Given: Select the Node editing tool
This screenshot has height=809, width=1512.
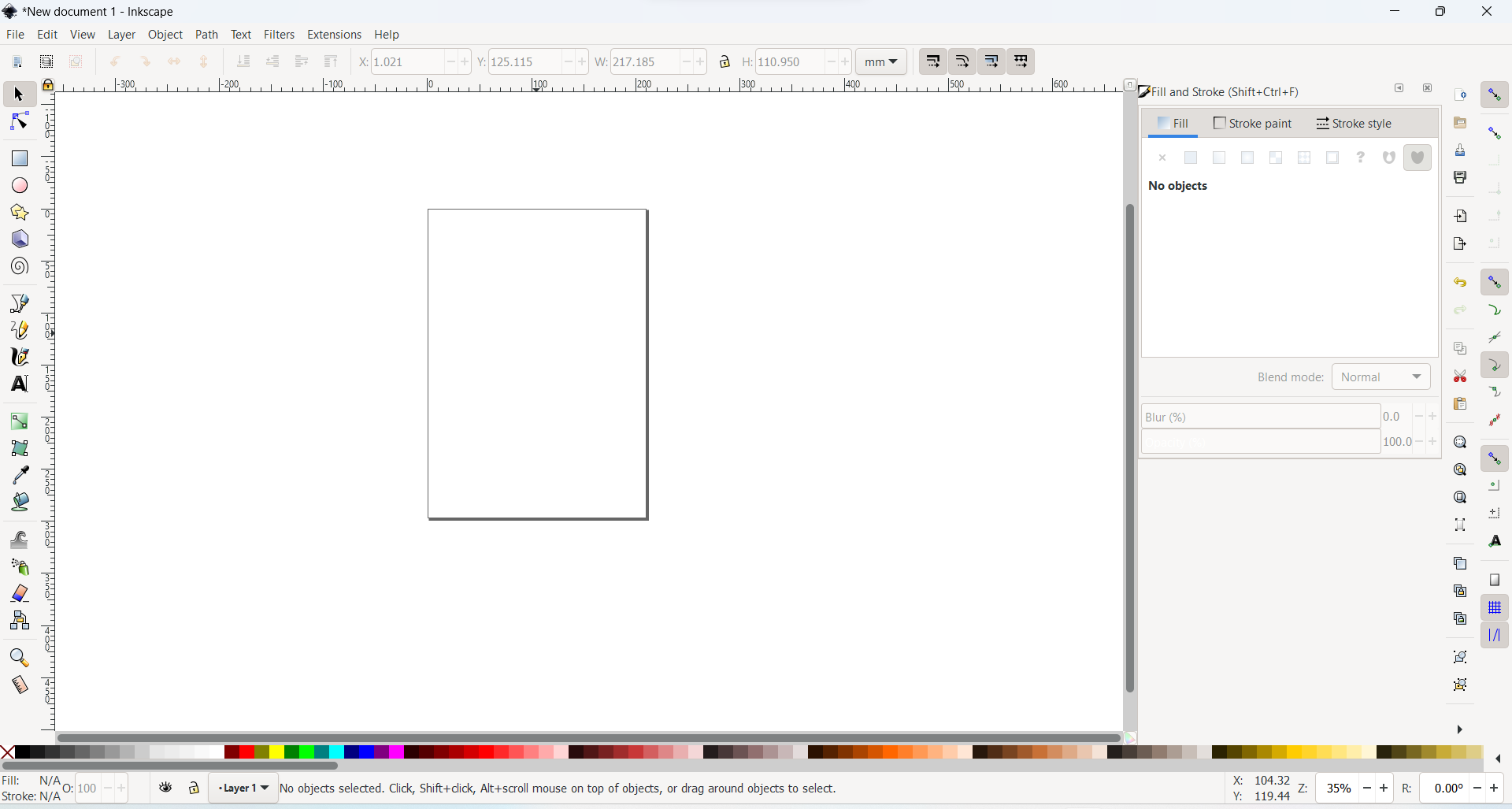Looking at the screenshot, I should point(18,121).
